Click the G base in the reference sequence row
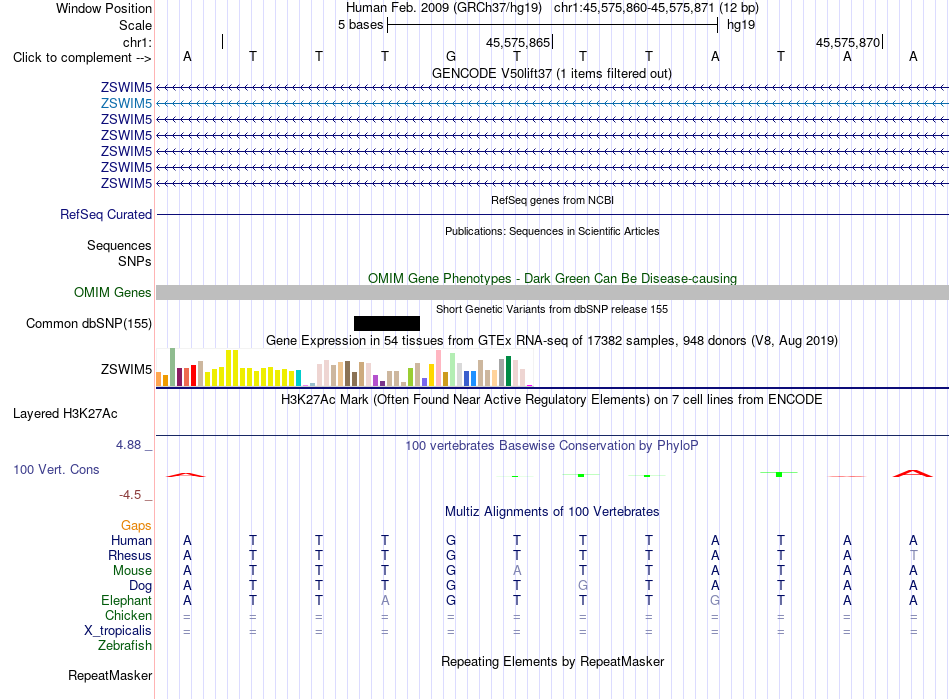 [x=451, y=56]
